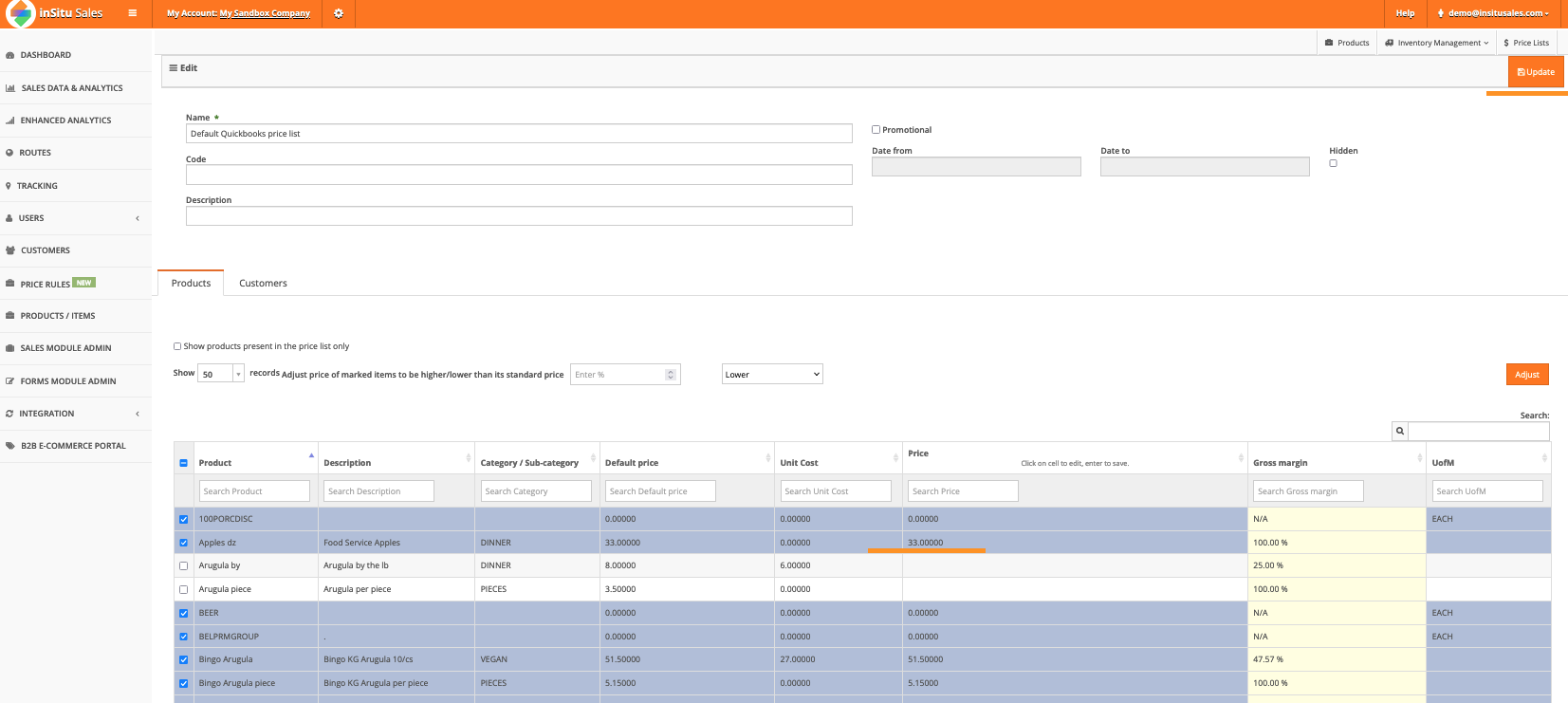1568x703 pixels.
Task: Click the Tracking pin icon
Action: click(9, 186)
